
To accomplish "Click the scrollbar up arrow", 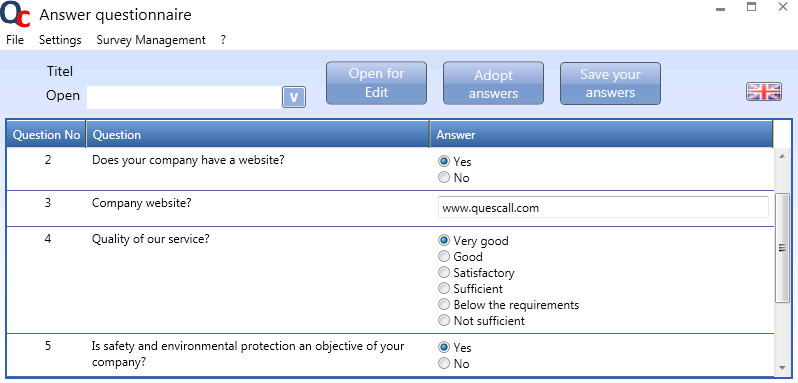I will [782, 156].
